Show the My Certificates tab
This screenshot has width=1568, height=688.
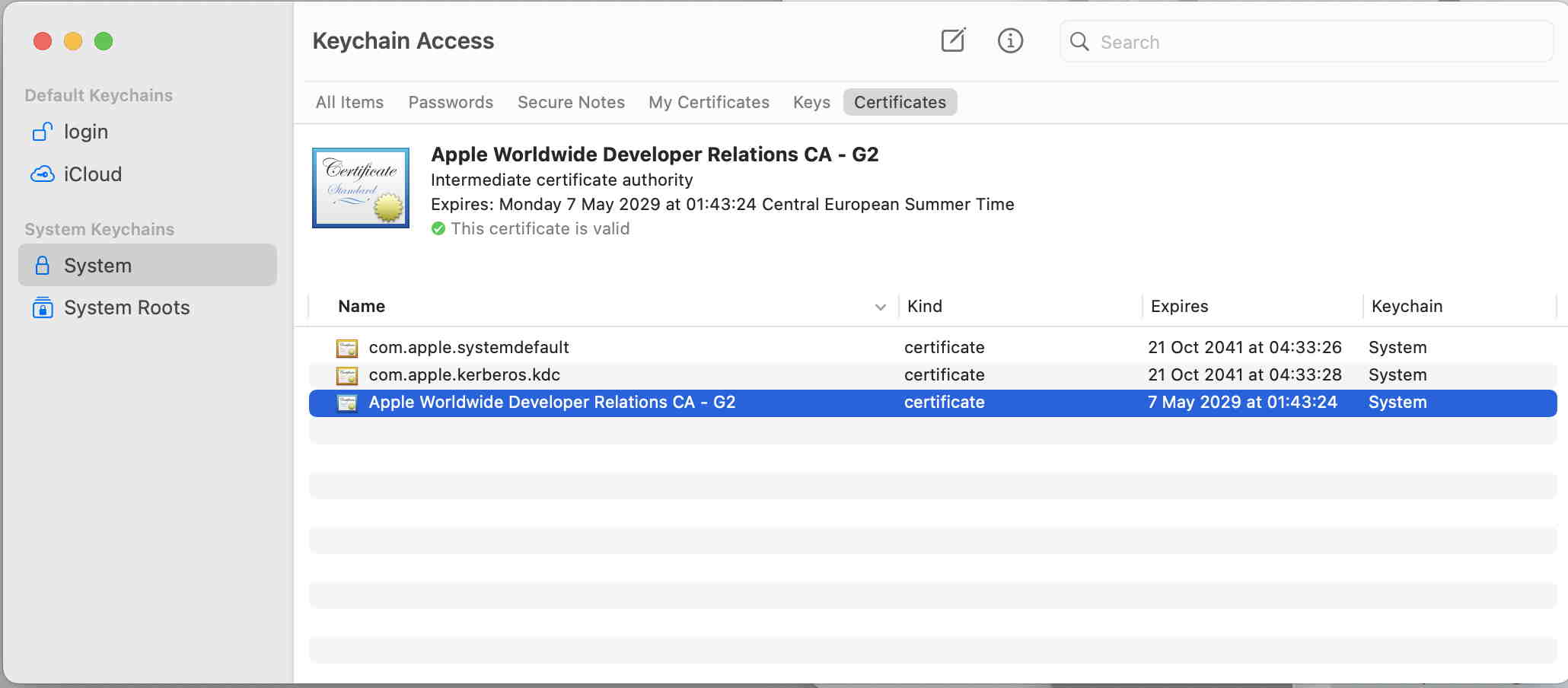pyautogui.click(x=709, y=102)
